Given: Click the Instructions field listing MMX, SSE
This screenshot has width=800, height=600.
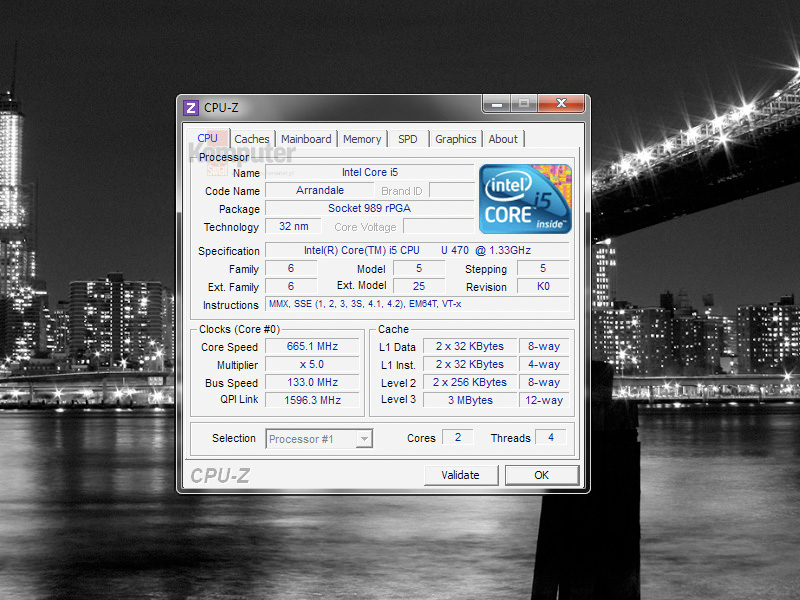Looking at the screenshot, I should [x=417, y=304].
